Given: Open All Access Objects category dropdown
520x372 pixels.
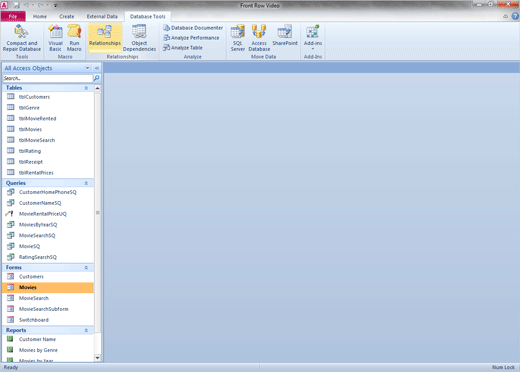Looking at the screenshot, I should click(x=87, y=68).
